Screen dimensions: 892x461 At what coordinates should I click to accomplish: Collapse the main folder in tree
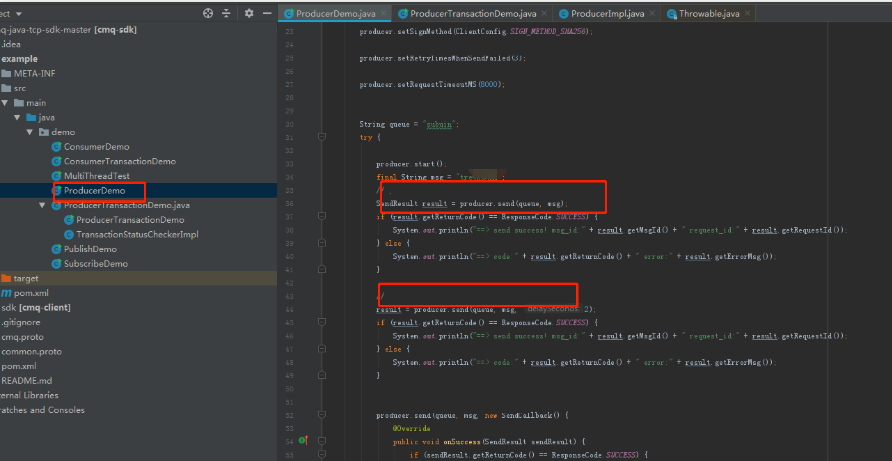(x=5, y=103)
